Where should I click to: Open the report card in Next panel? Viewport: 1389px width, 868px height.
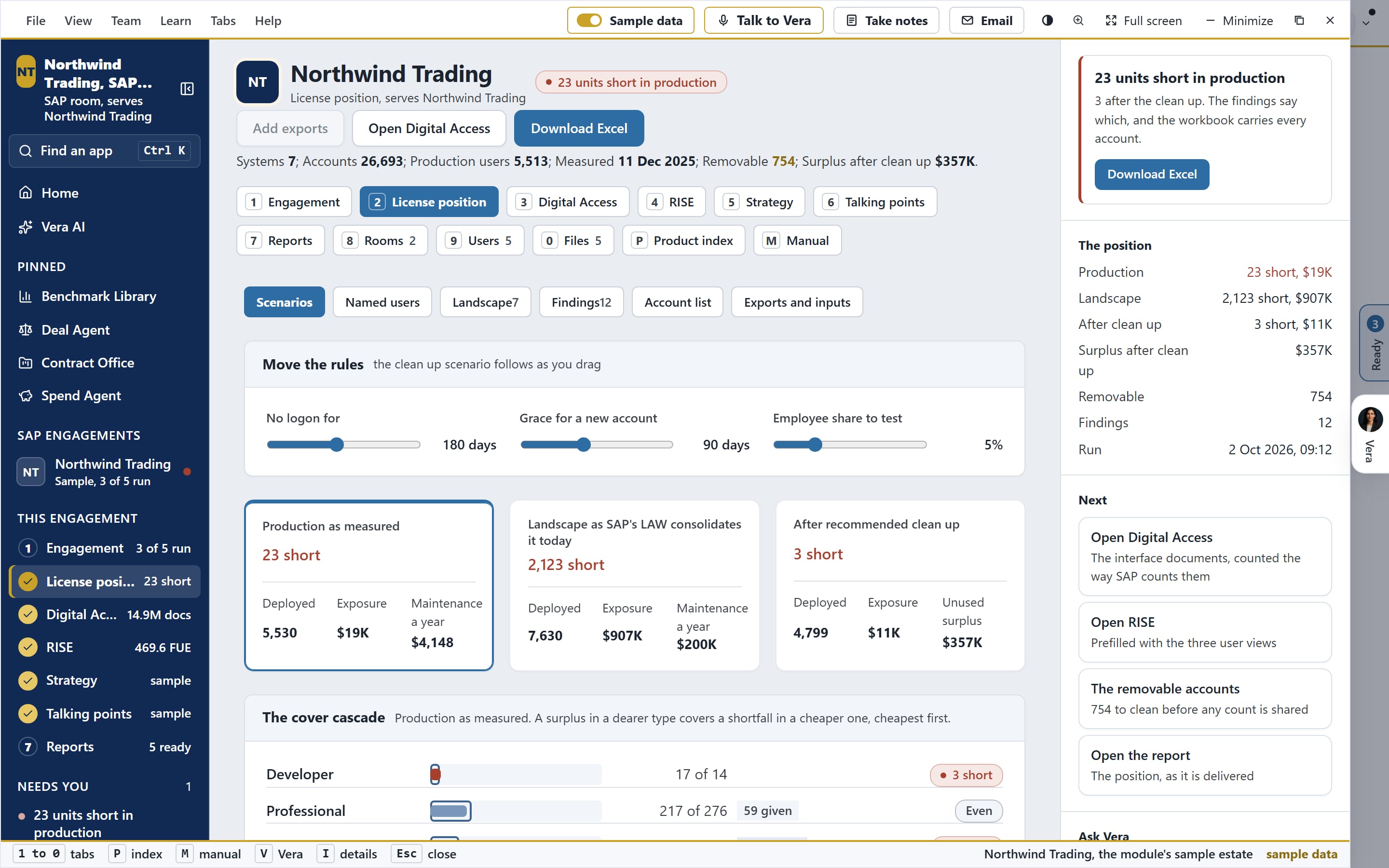[x=1205, y=765]
